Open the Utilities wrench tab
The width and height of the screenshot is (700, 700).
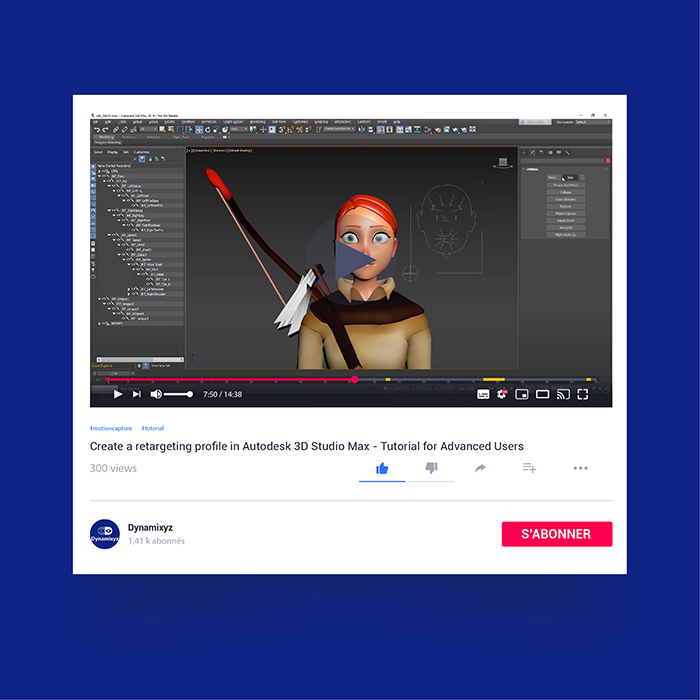[567, 152]
